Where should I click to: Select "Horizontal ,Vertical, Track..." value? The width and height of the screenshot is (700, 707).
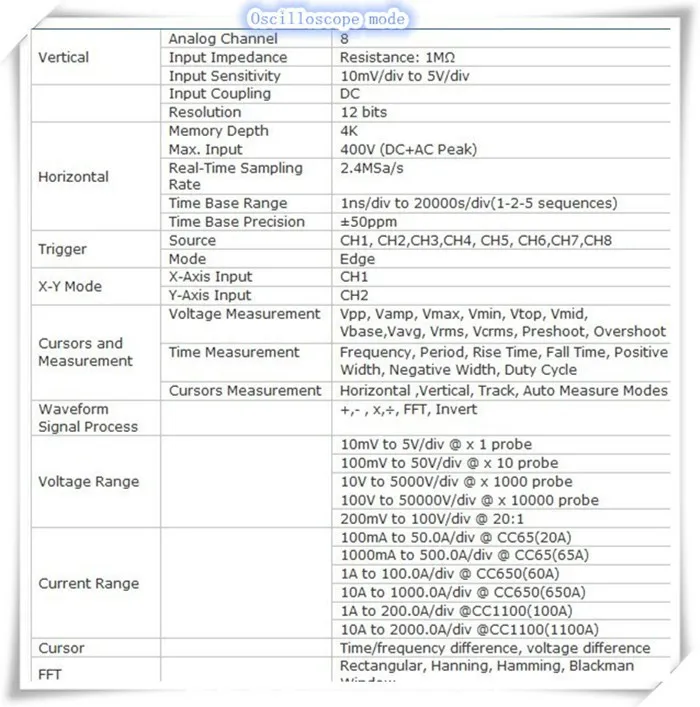(503, 390)
